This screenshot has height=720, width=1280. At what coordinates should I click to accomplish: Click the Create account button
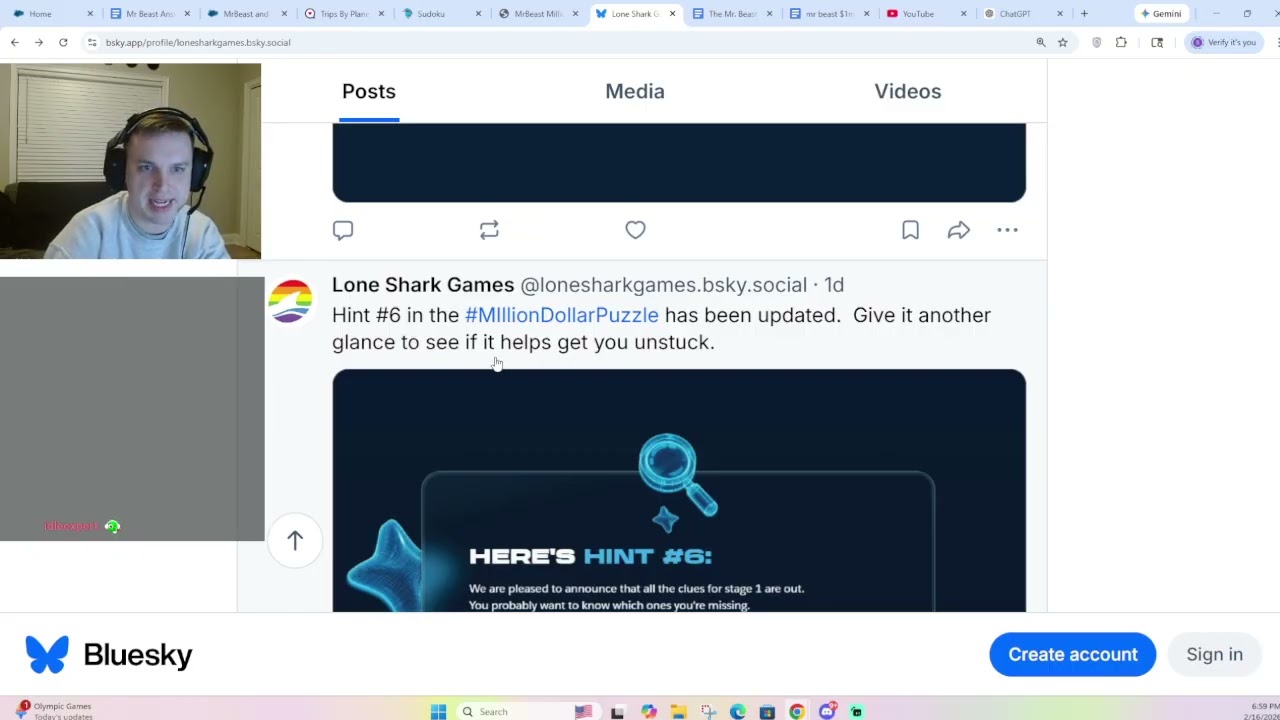click(1072, 654)
